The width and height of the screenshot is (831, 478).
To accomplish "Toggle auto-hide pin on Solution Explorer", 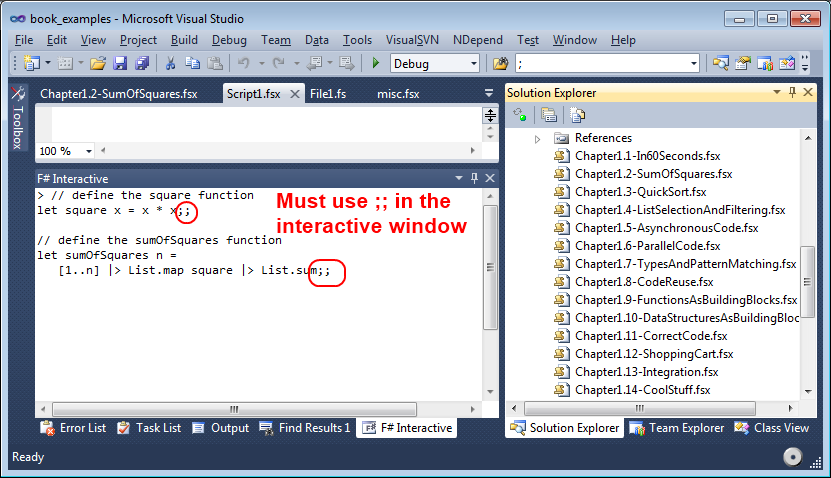I will point(792,92).
